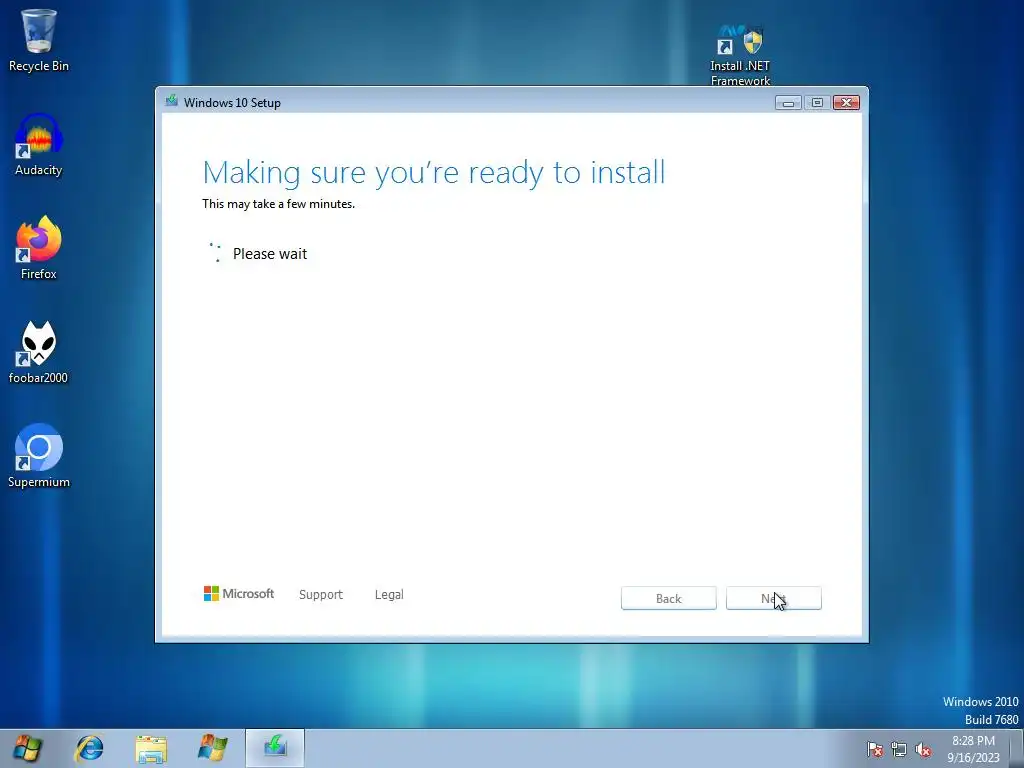The height and width of the screenshot is (768, 1024).
Task: Open the Supermium browser shortcut
Action: click(39, 456)
